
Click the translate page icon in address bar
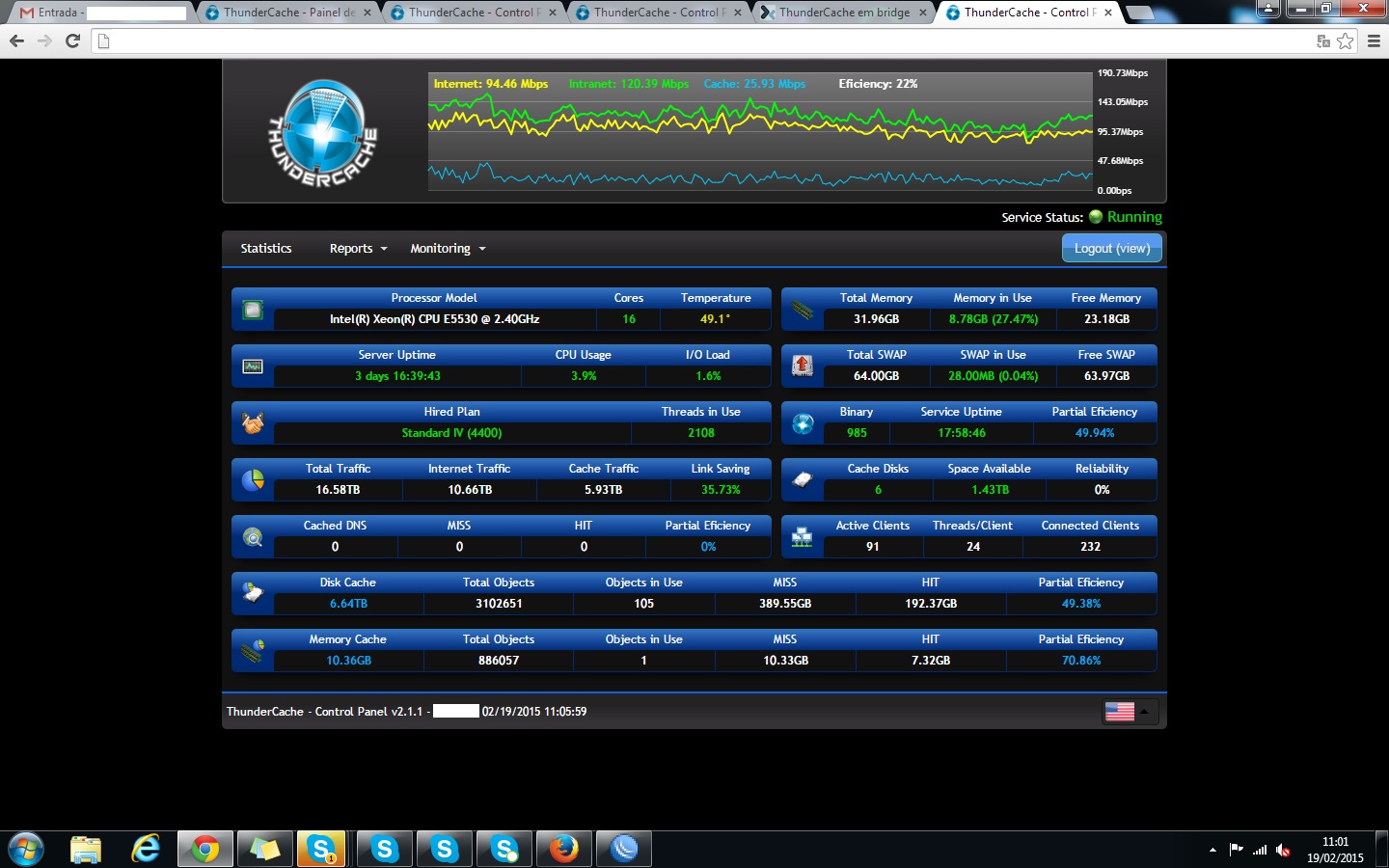pyautogui.click(x=1323, y=41)
